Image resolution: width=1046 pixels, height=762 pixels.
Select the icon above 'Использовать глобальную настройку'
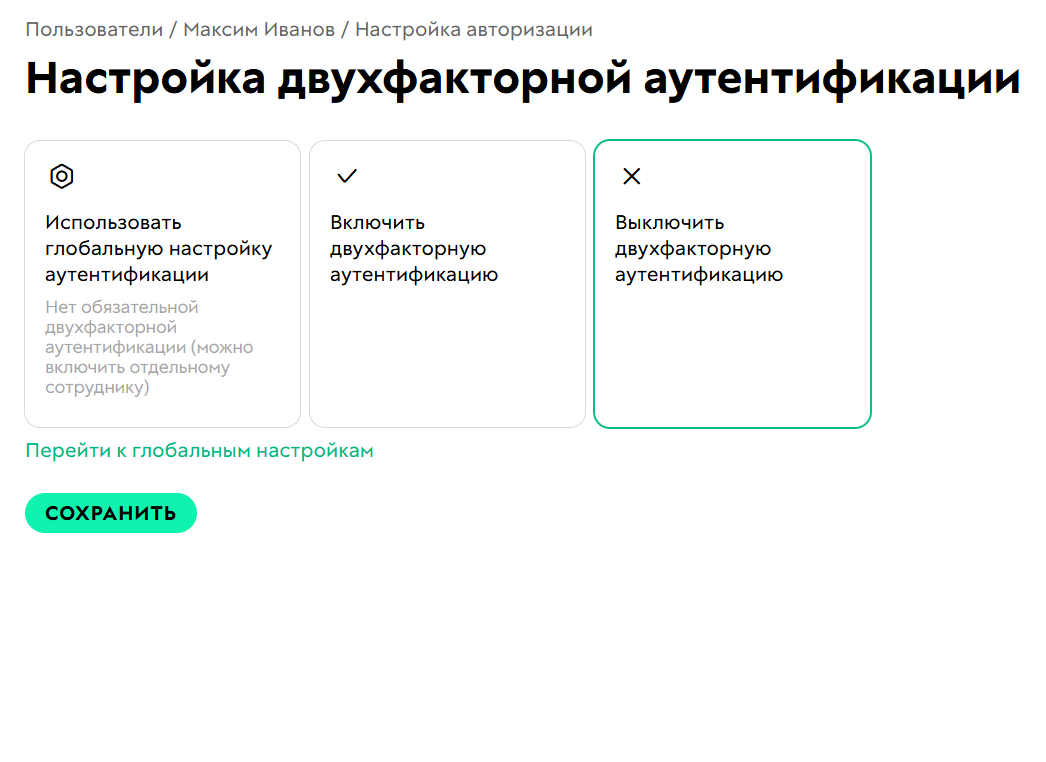[62, 176]
